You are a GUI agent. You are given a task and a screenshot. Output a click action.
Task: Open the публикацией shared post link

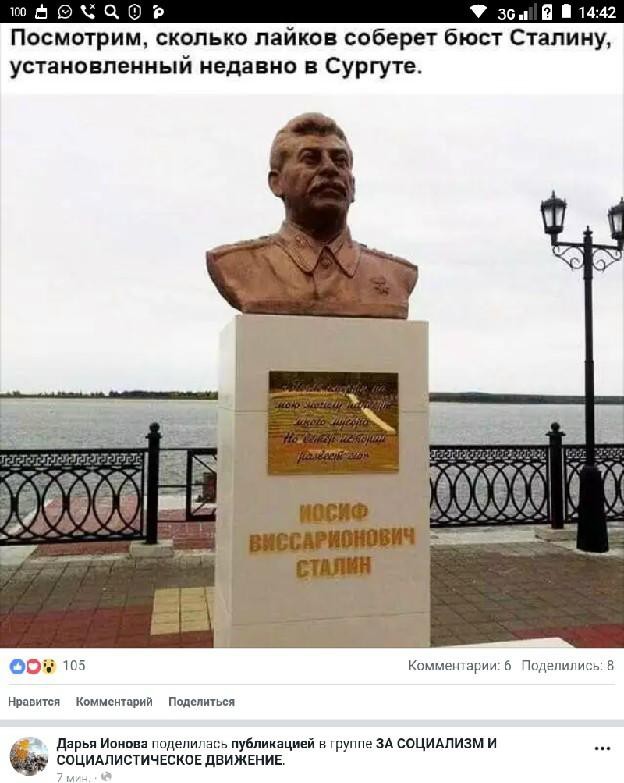[x=273, y=744]
